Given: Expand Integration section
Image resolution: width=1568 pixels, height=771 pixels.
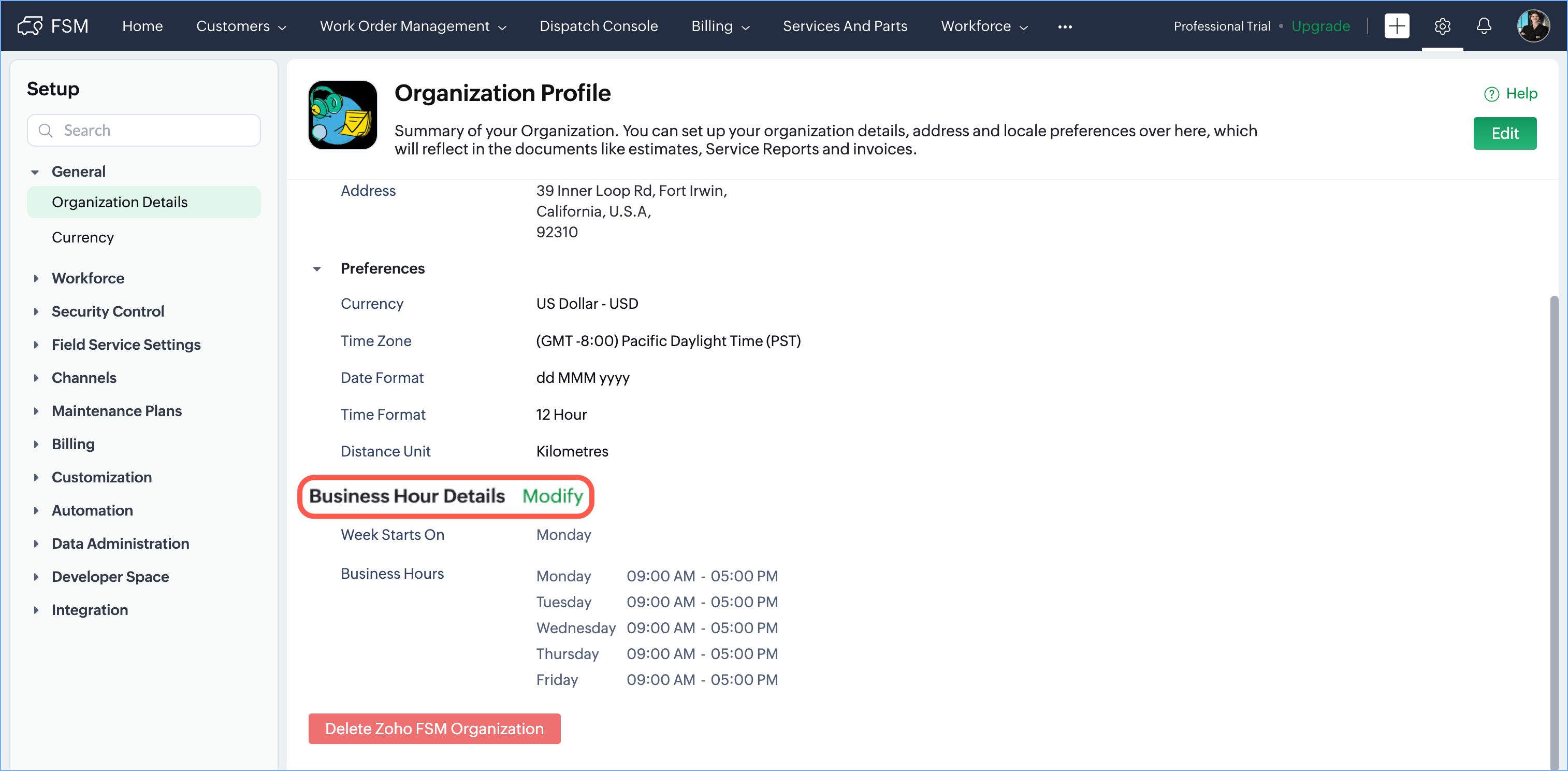Looking at the screenshot, I should click(x=36, y=610).
